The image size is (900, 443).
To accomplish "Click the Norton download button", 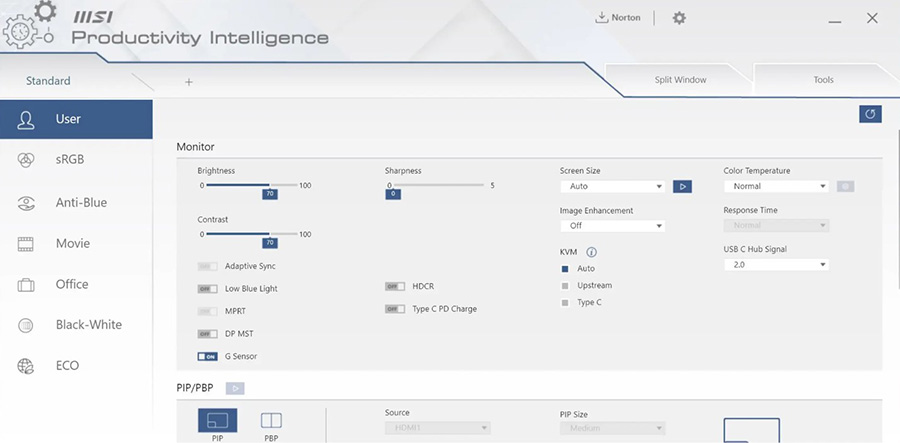I will click(x=618, y=18).
